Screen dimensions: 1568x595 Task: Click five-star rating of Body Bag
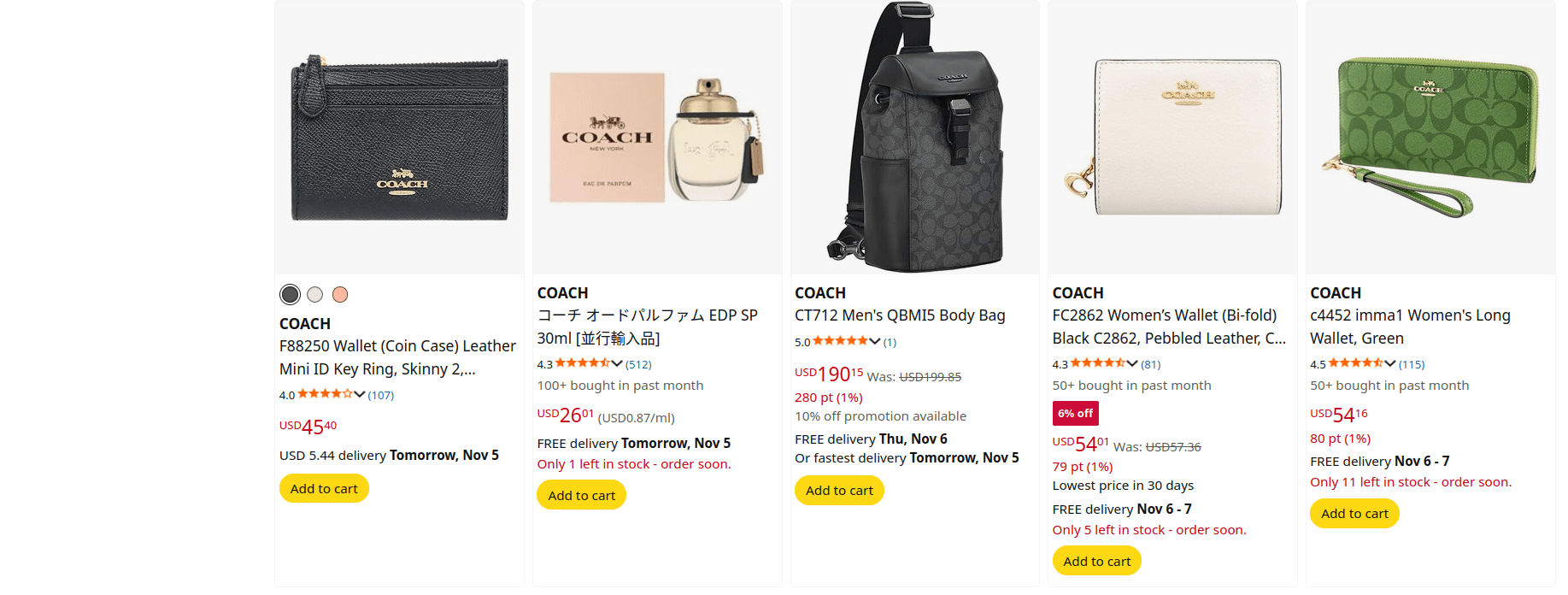[840, 341]
